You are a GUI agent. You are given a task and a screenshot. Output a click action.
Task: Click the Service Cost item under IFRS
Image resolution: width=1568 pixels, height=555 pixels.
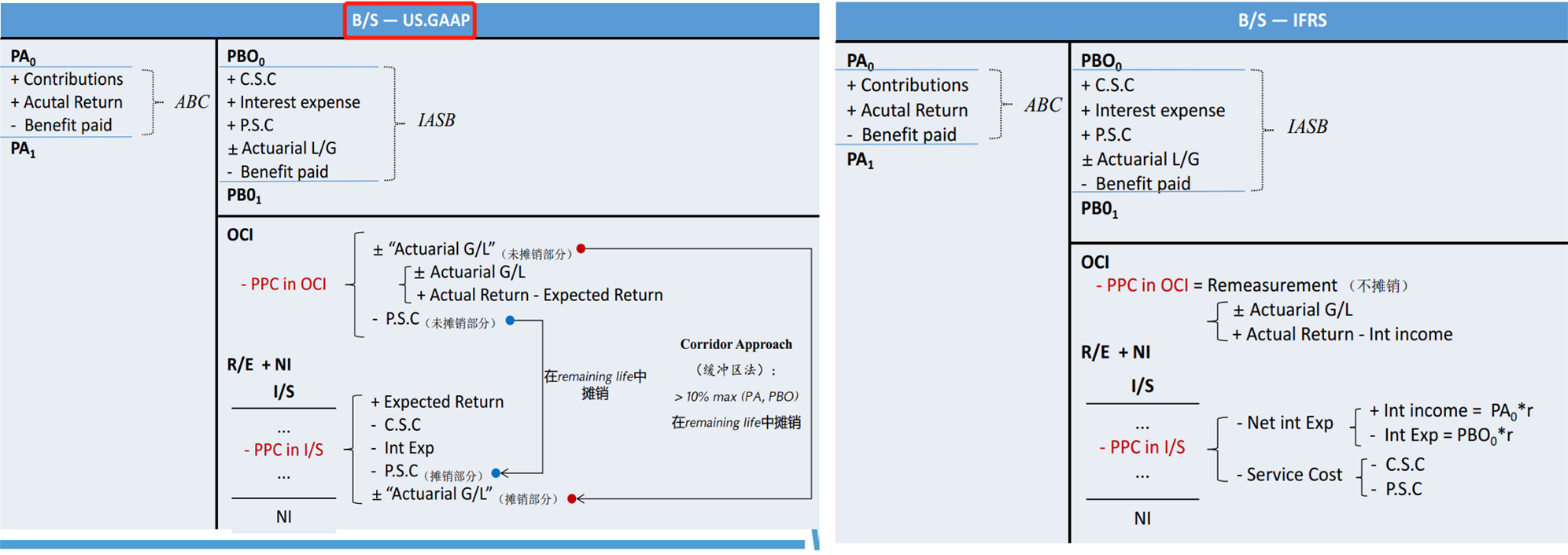coord(1289,475)
